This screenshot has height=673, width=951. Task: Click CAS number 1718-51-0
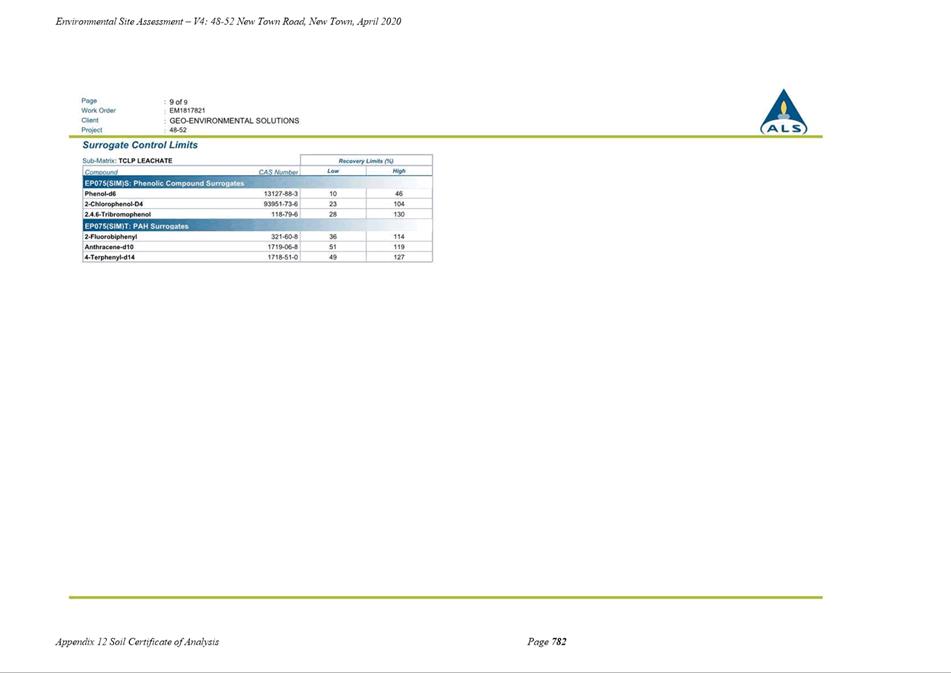(283, 258)
